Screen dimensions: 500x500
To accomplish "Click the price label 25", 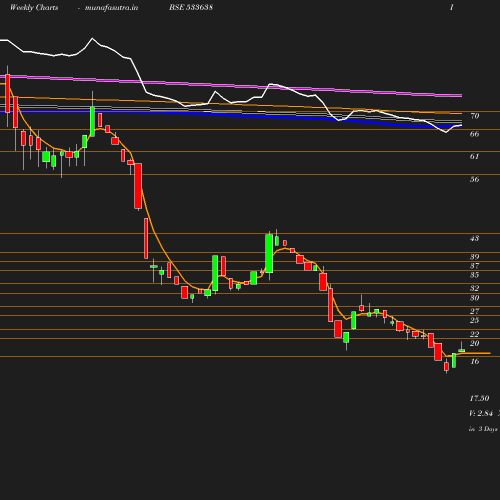I will [x=475, y=320].
